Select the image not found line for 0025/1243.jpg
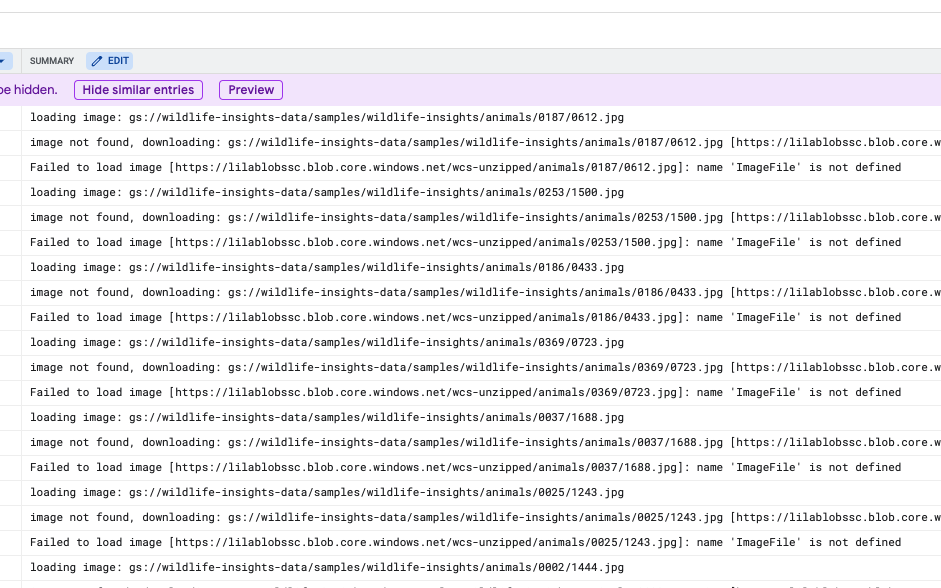This screenshot has width=941, height=588. pyautogui.click(x=470, y=517)
